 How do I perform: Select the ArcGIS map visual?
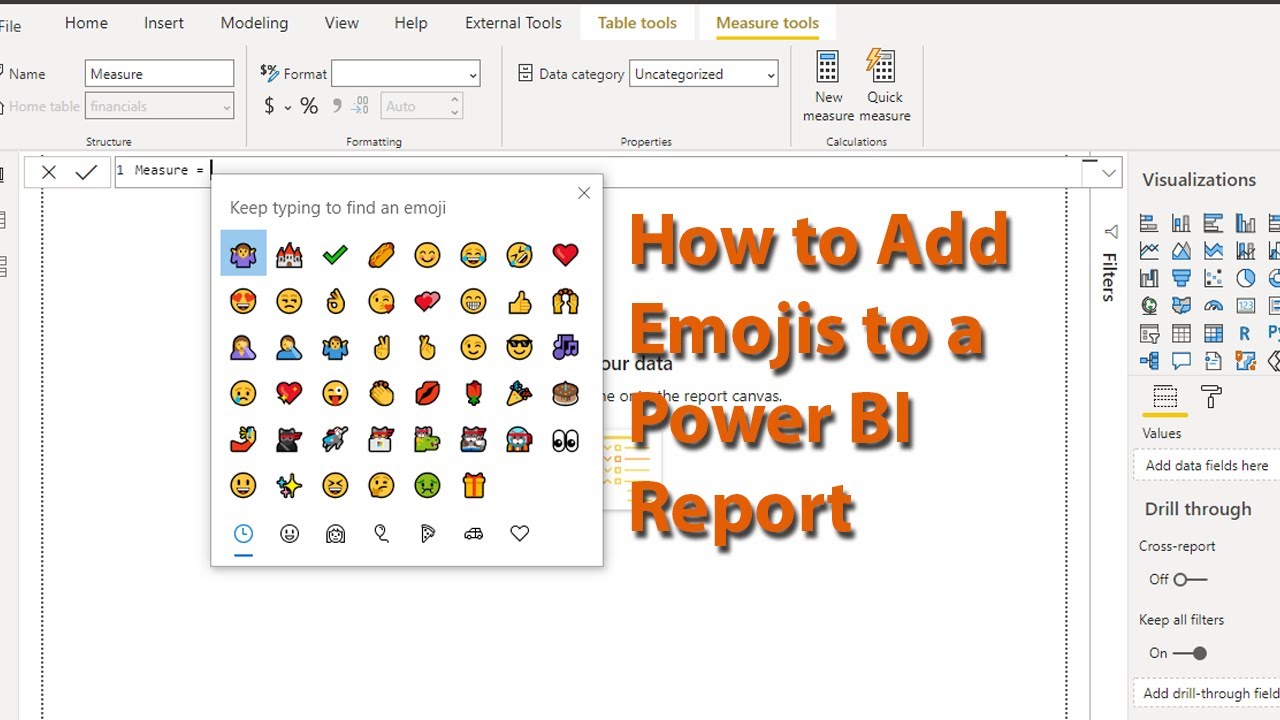[1245, 360]
